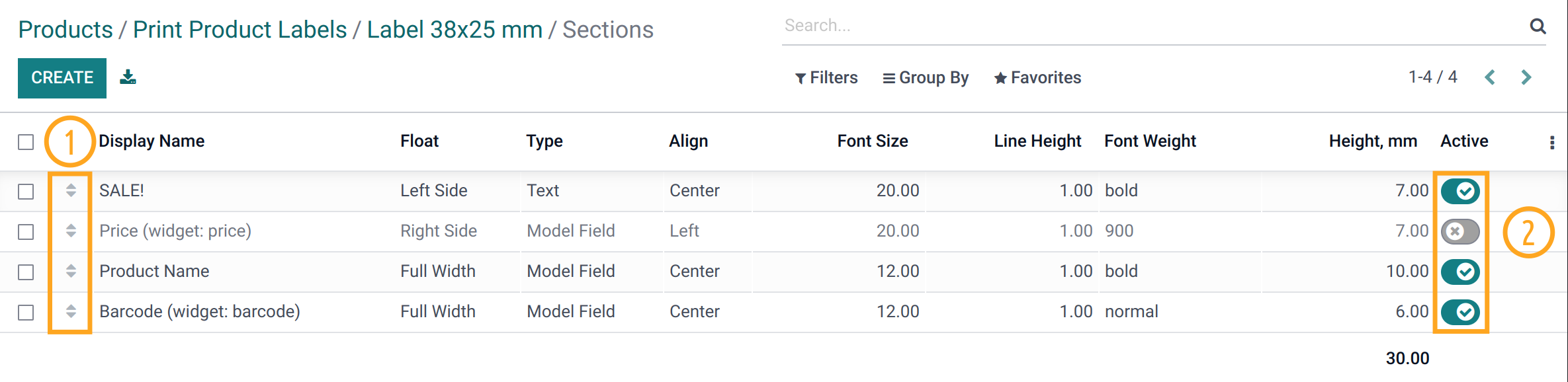This screenshot has height=382, width=1568.
Task: Click inside the Search field
Action: click(1059, 25)
